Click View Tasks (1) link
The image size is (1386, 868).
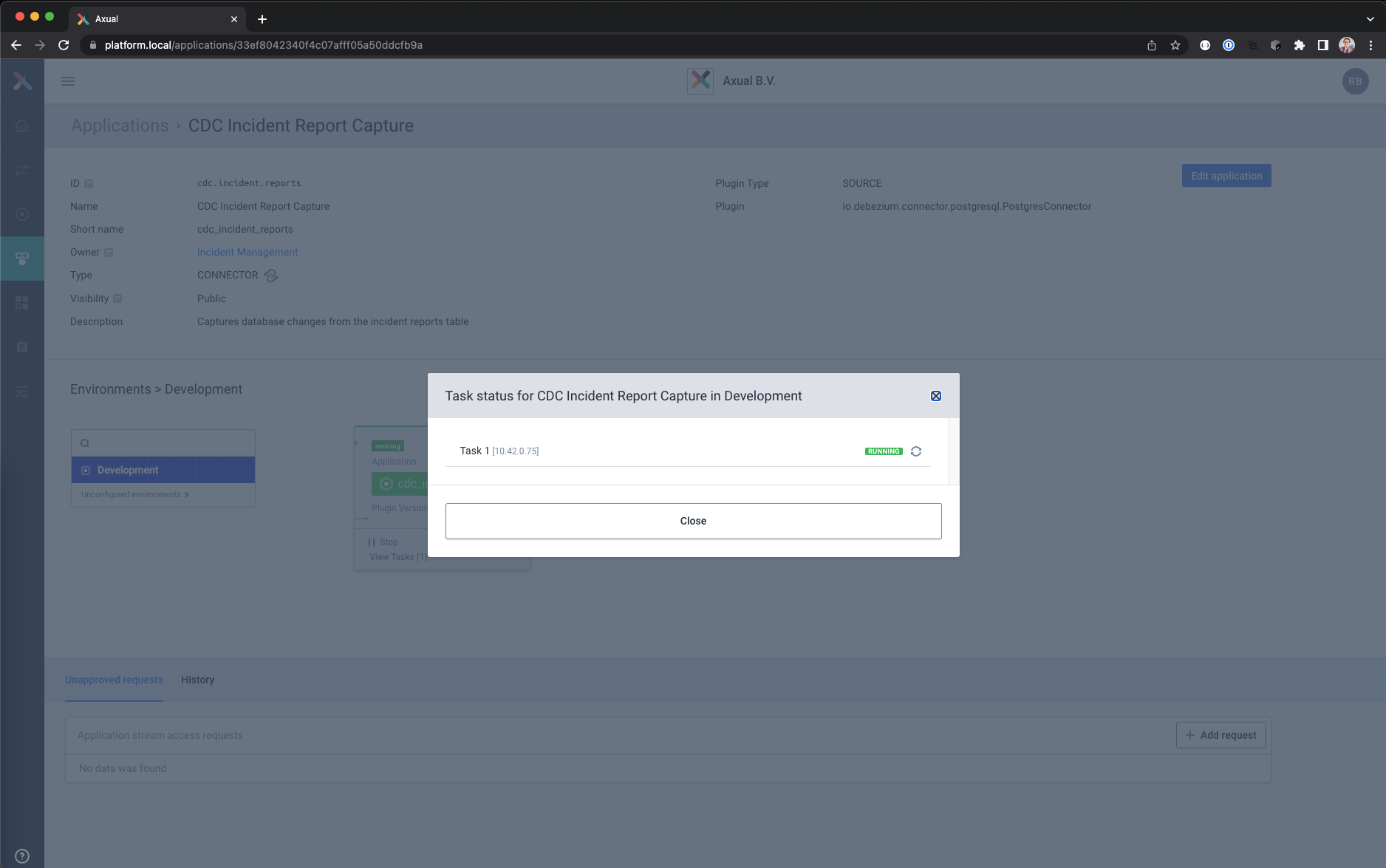click(x=398, y=557)
